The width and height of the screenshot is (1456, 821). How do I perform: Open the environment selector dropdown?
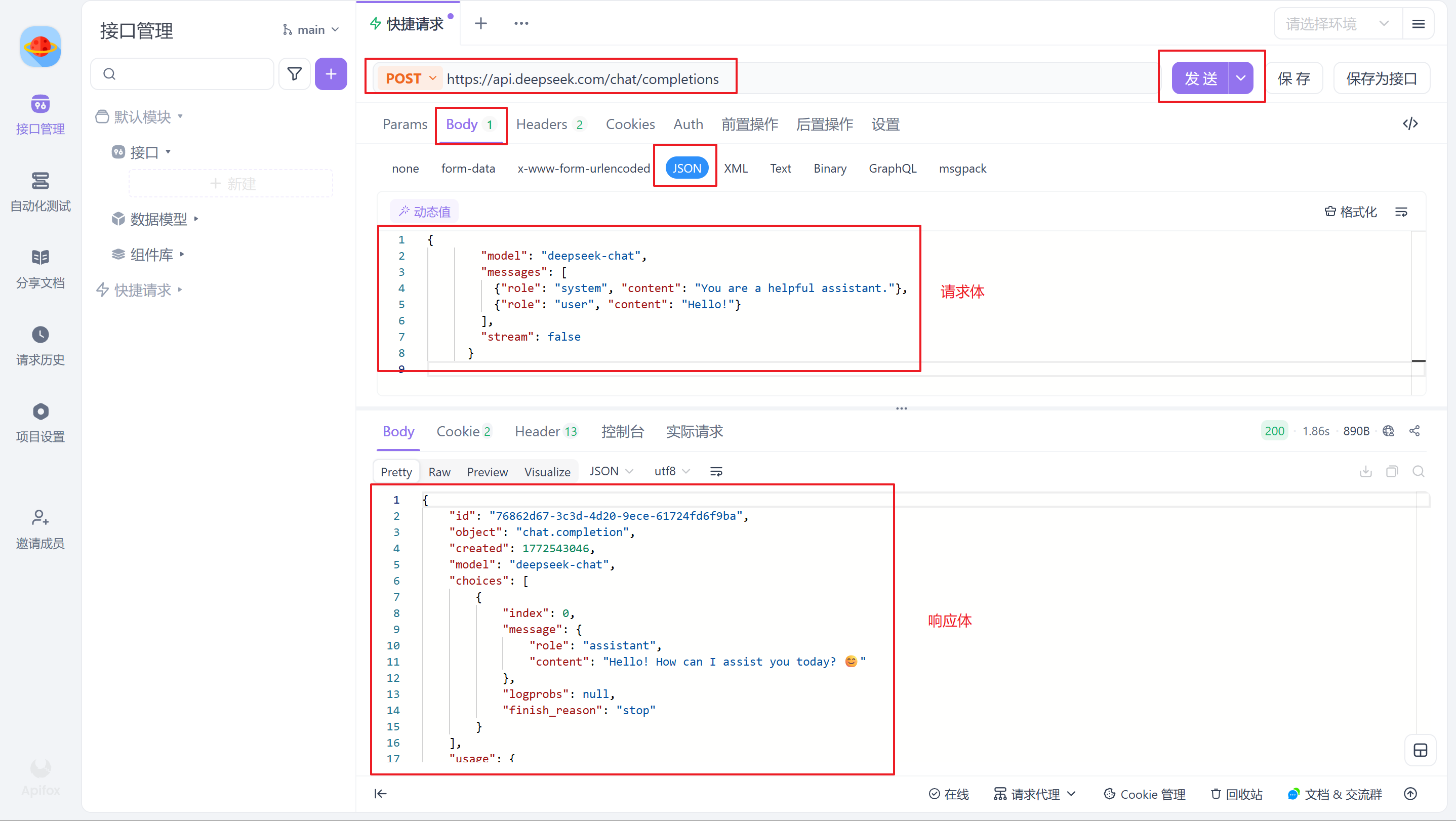tap(1337, 24)
